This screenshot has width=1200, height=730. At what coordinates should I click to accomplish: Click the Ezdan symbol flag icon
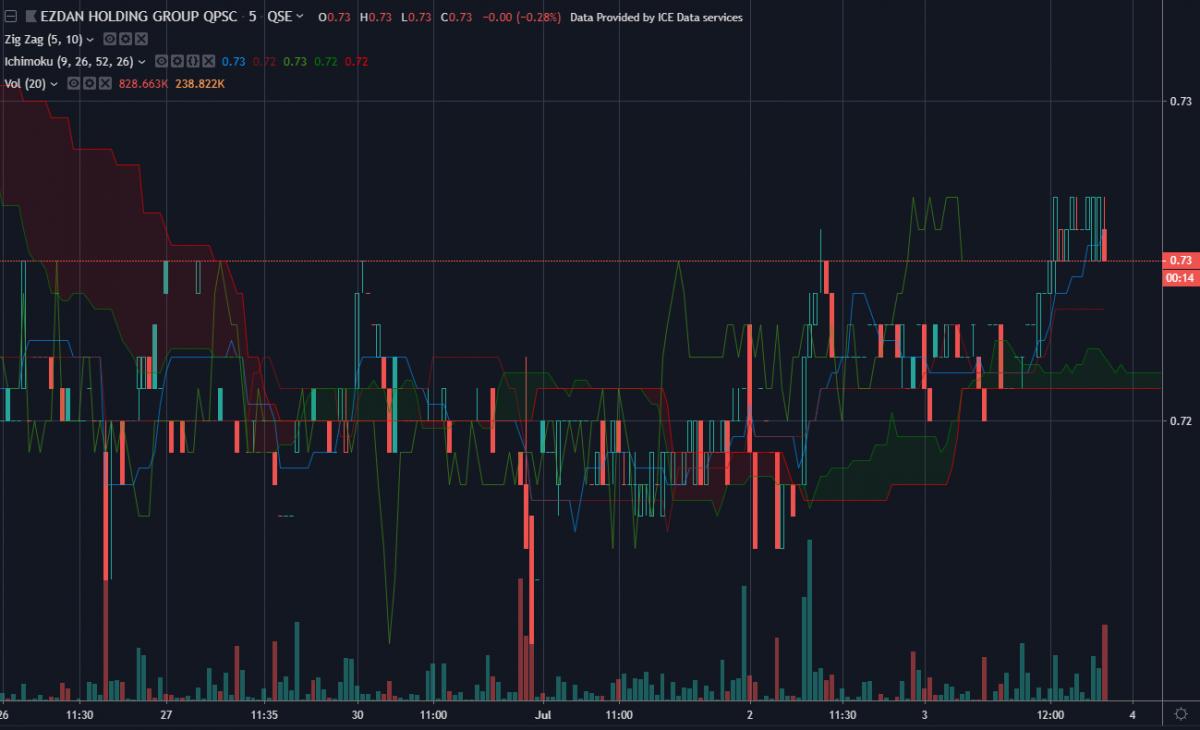(x=30, y=17)
